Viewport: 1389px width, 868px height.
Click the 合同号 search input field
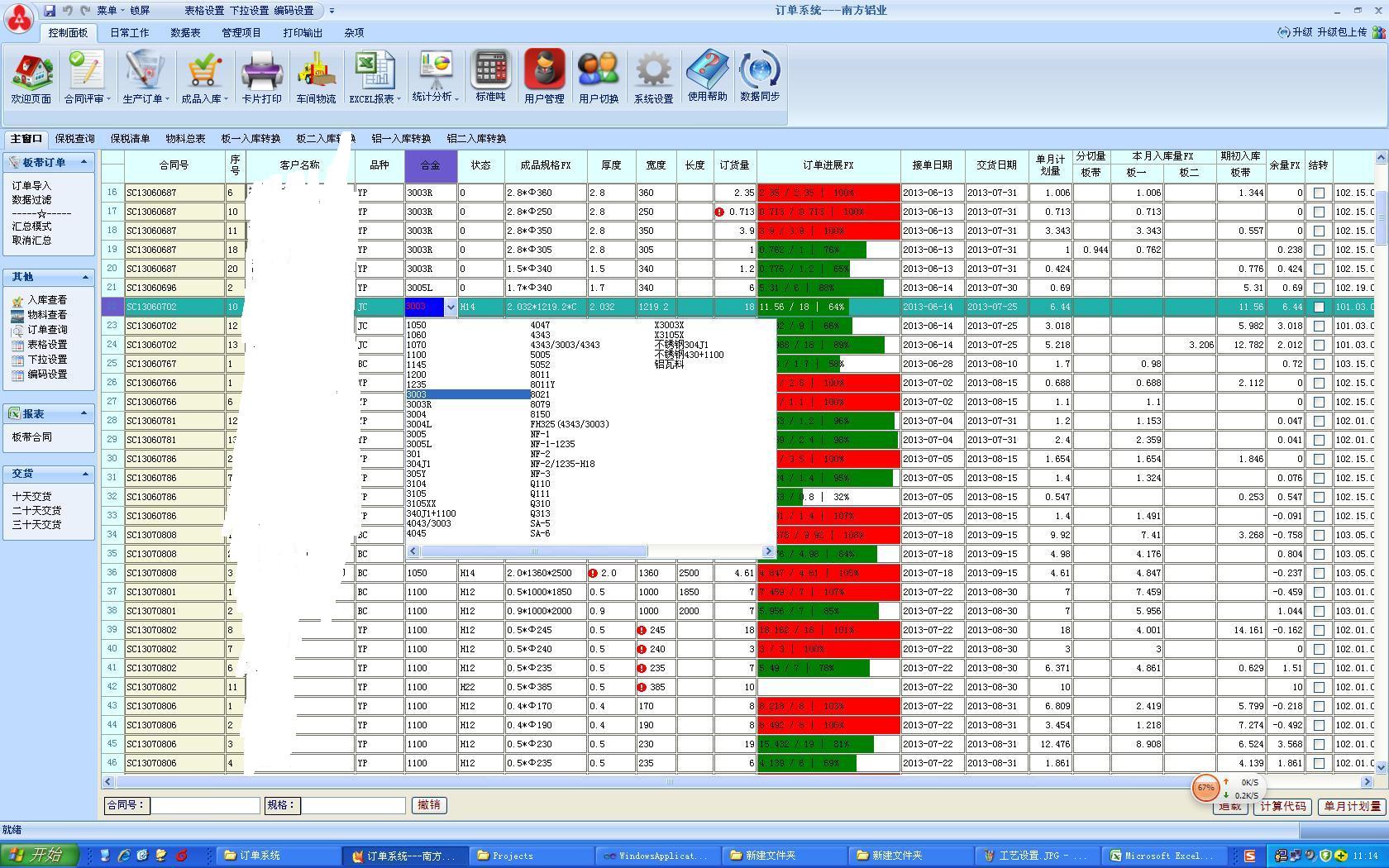click(205, 805)
